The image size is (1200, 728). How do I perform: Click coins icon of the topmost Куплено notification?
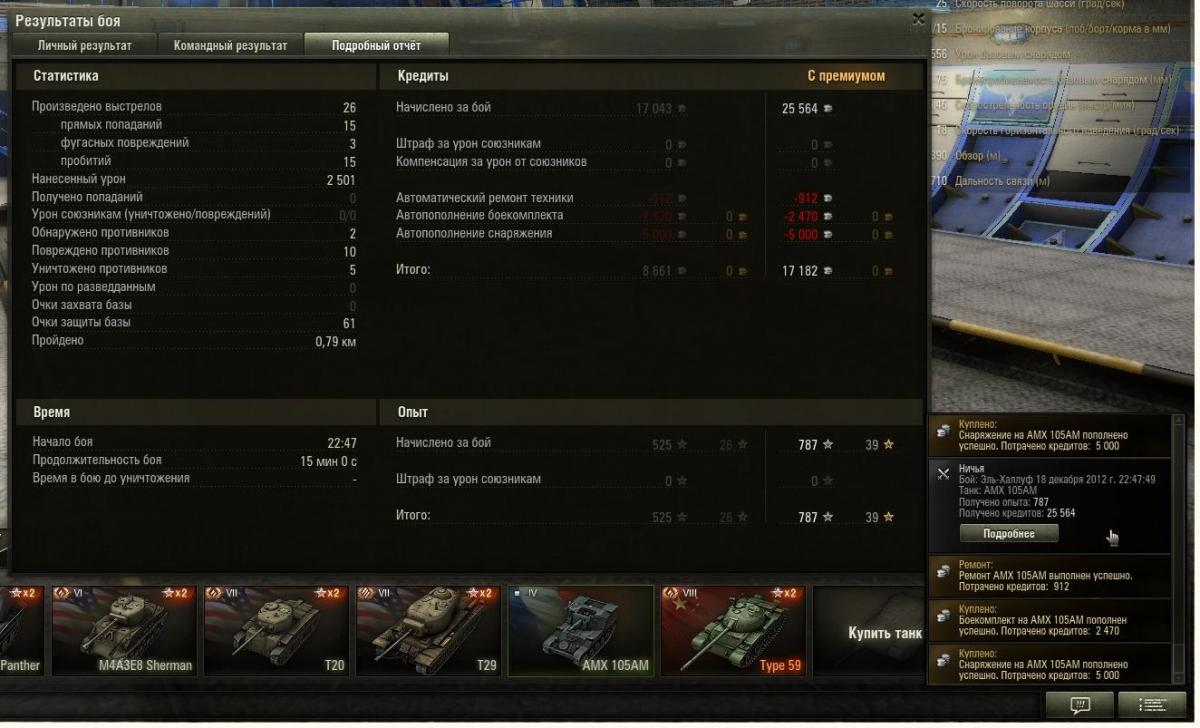tap(943, 430)
